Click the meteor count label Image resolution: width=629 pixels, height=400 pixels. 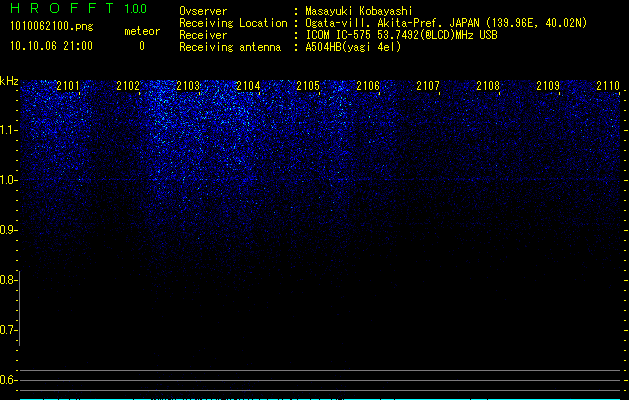coord(142,31)
